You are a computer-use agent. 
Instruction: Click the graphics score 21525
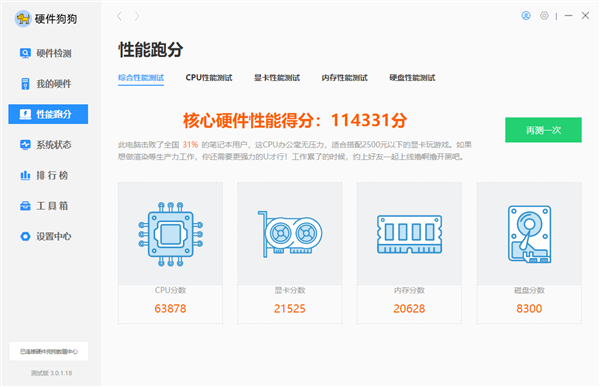point(290,309)
